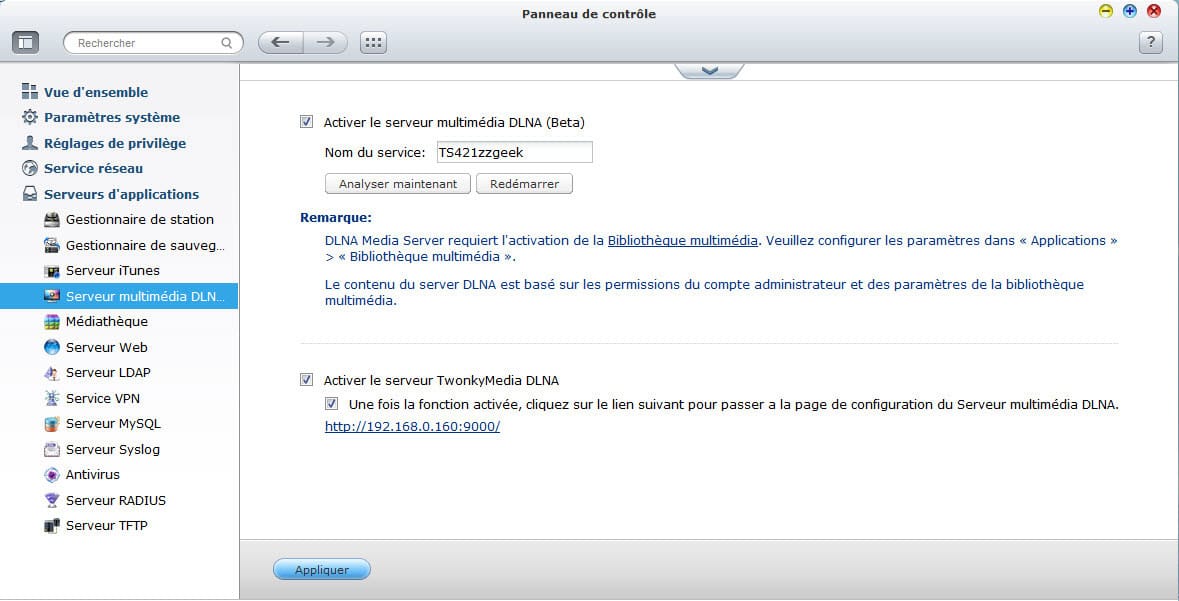Viewport: 1179px width, 601px height.
Task: Close the Panneau de contrôle window
Action: point(1153,11)
